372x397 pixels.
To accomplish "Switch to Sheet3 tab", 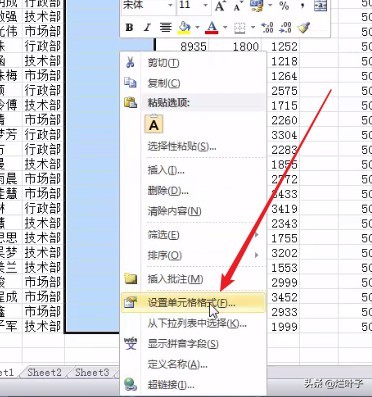I will (92, 372).
